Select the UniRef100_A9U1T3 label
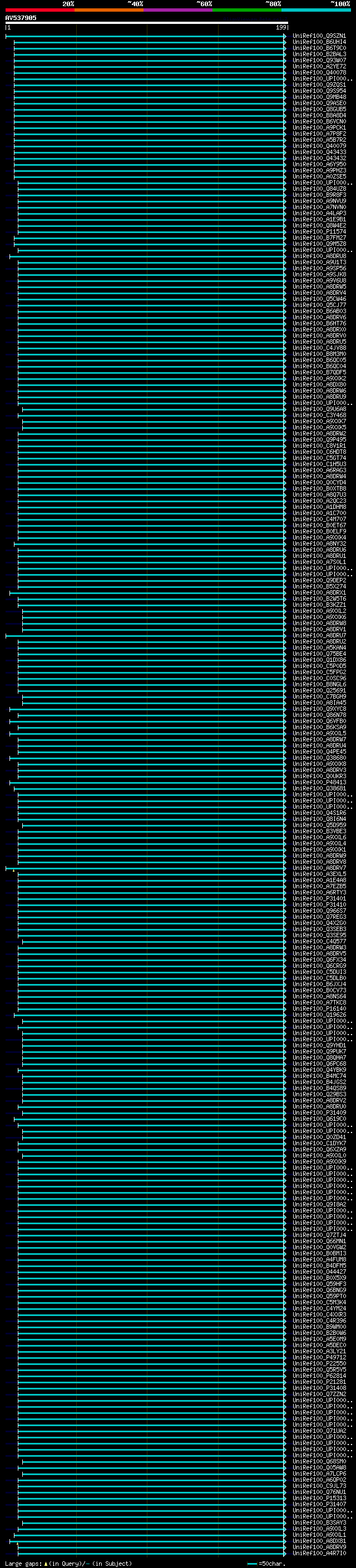 [x=319, y=263]
